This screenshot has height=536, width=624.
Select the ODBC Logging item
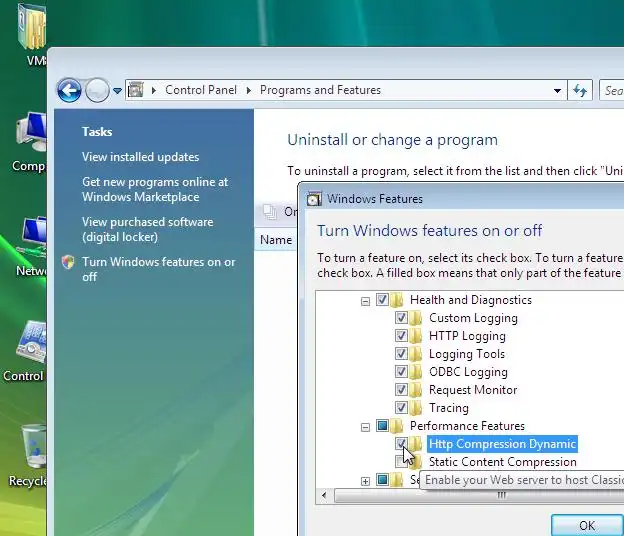[468, 372]
